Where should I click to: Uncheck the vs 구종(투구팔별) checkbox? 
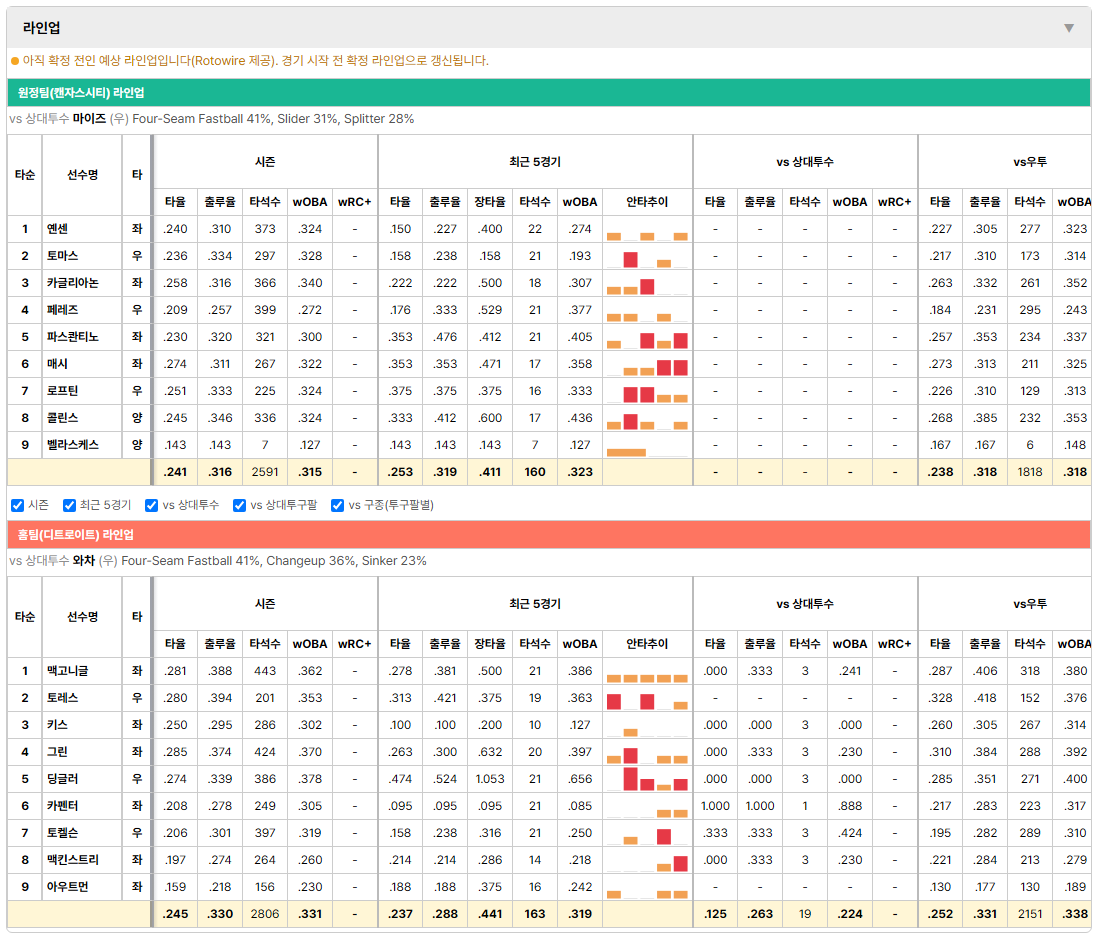point(338,506)
